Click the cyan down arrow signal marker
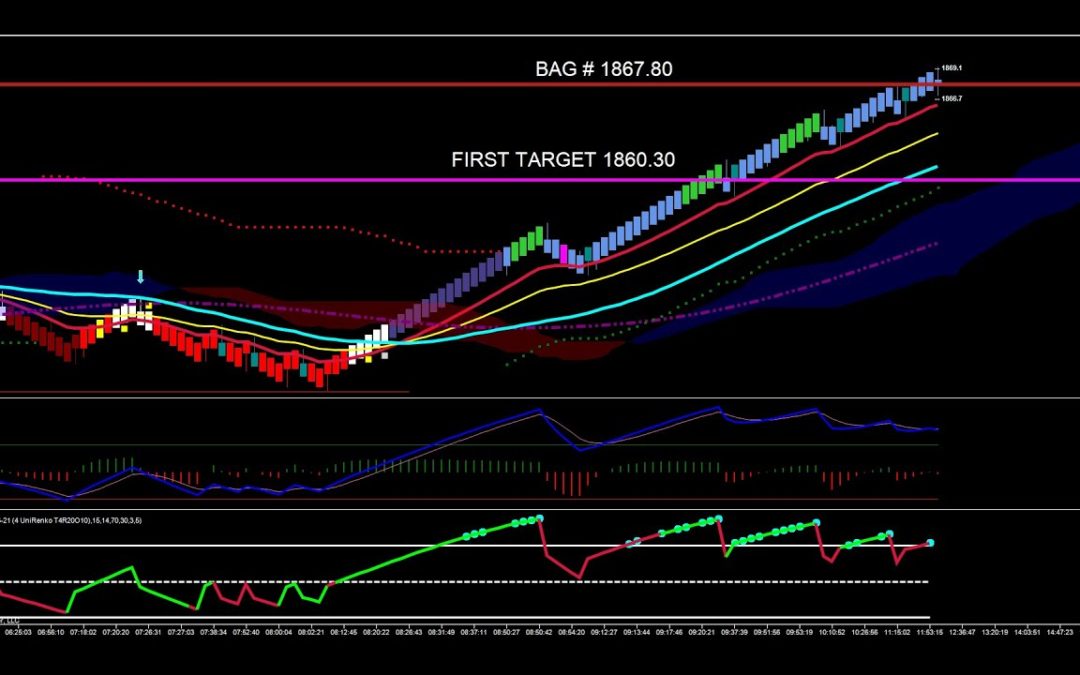This screenshot has height=675, width=1080. [140, 276]
